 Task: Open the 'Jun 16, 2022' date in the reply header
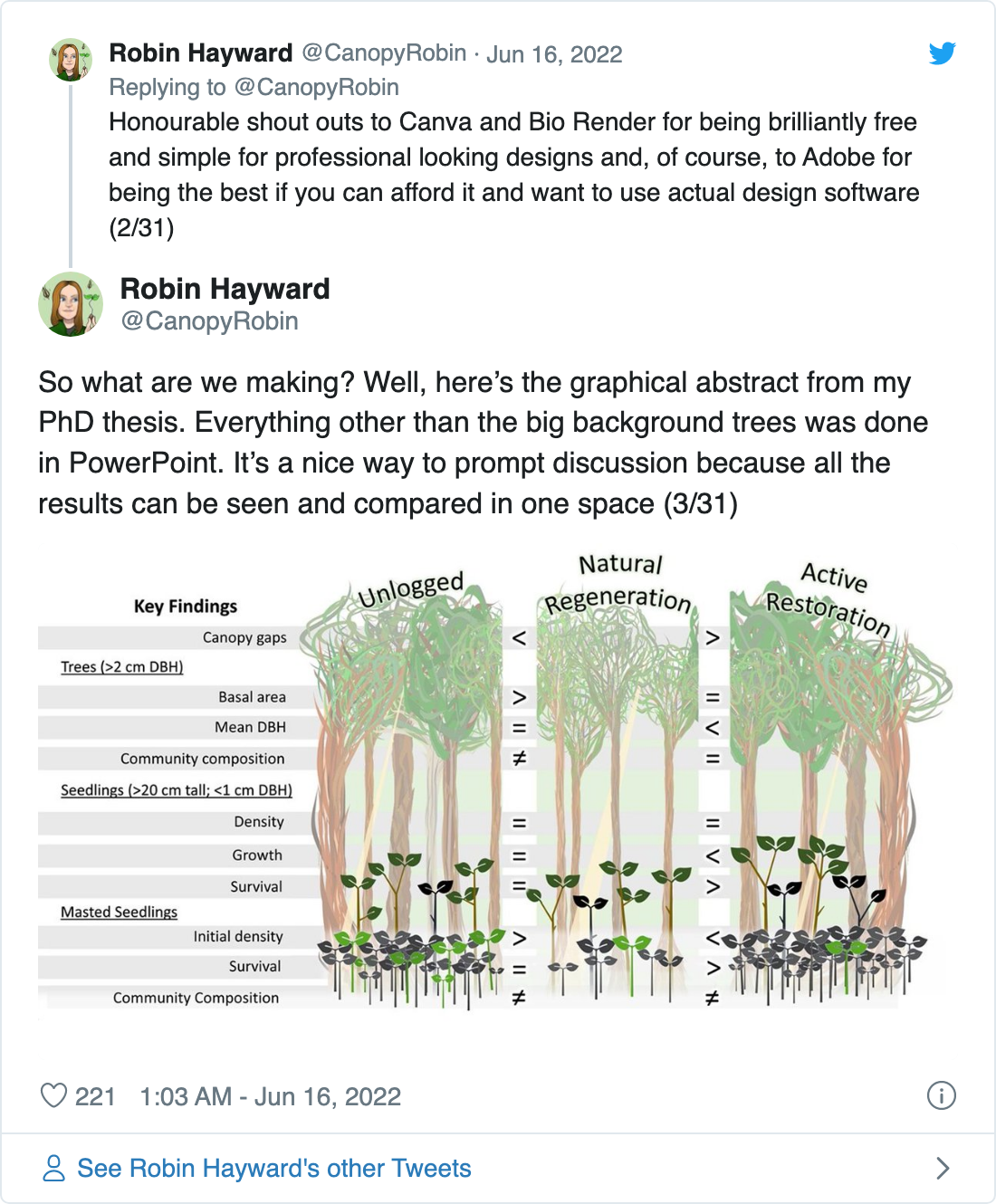(x=554, y=54)
